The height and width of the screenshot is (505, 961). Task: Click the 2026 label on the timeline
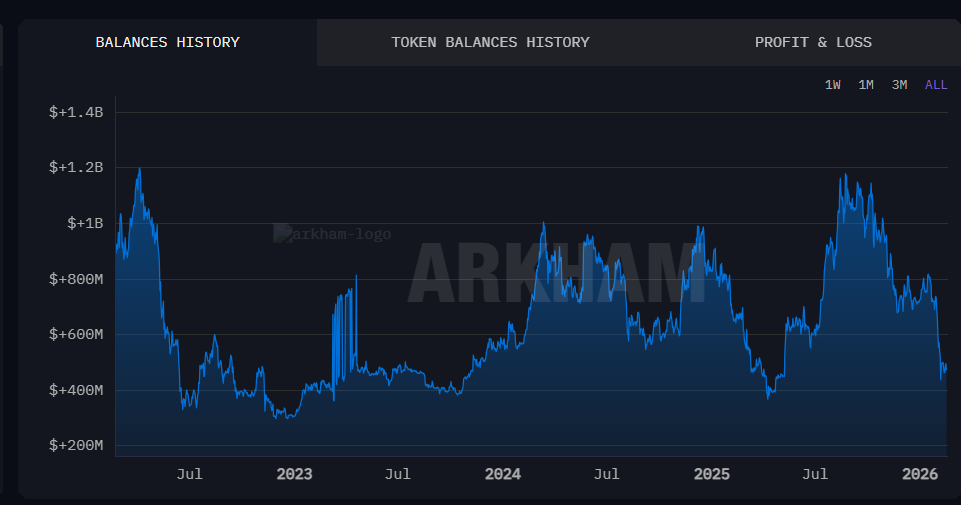click(x=919, y=474)
